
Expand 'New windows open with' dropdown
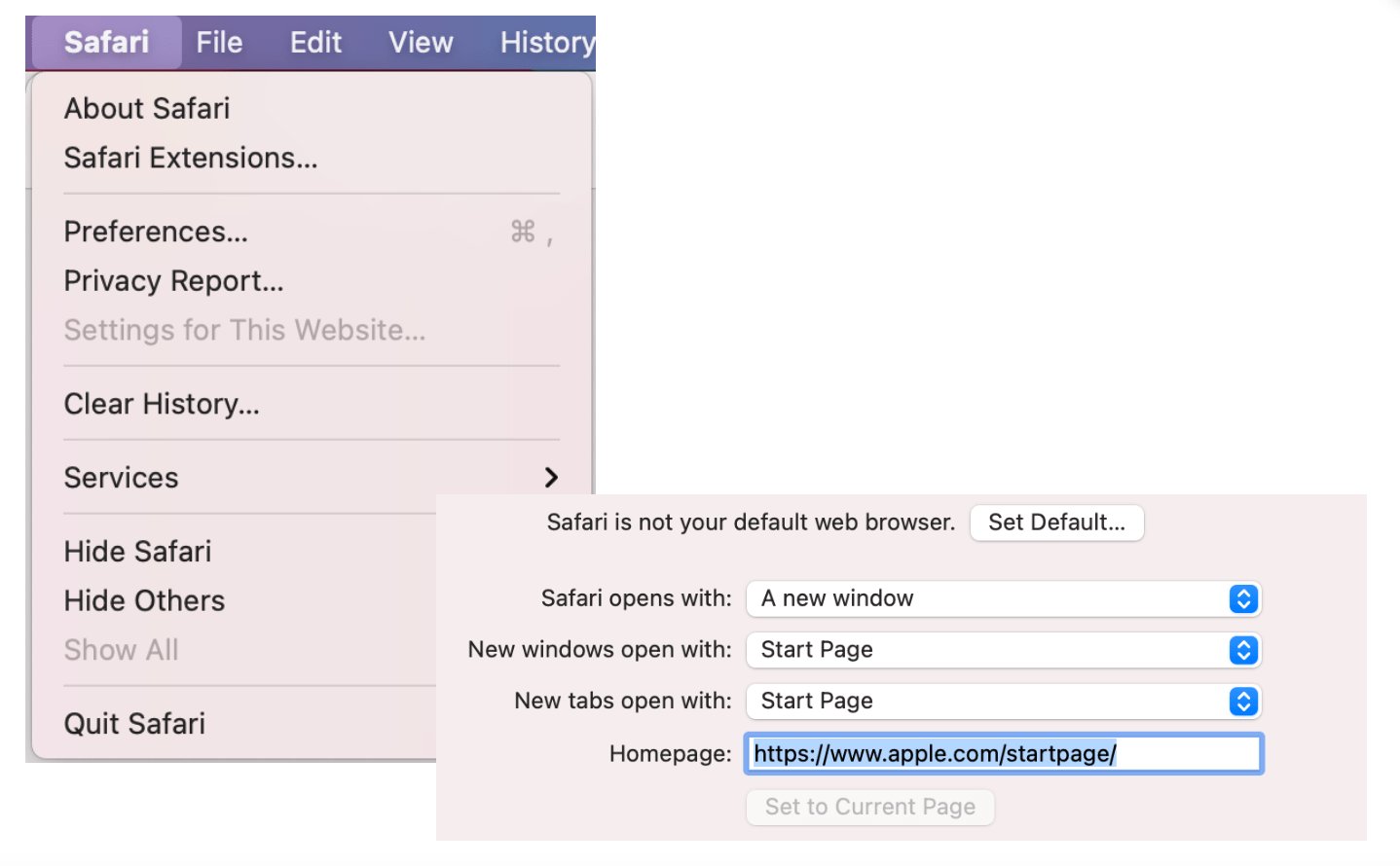tap(1003, 650)
